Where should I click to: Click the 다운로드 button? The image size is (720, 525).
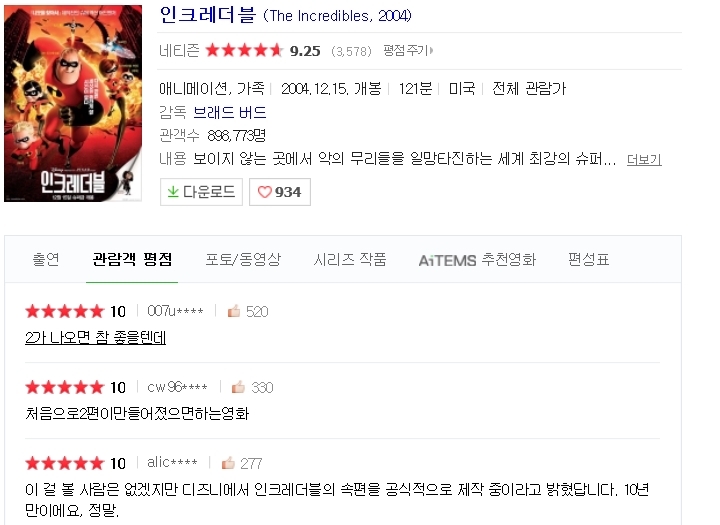coord(201,192)
